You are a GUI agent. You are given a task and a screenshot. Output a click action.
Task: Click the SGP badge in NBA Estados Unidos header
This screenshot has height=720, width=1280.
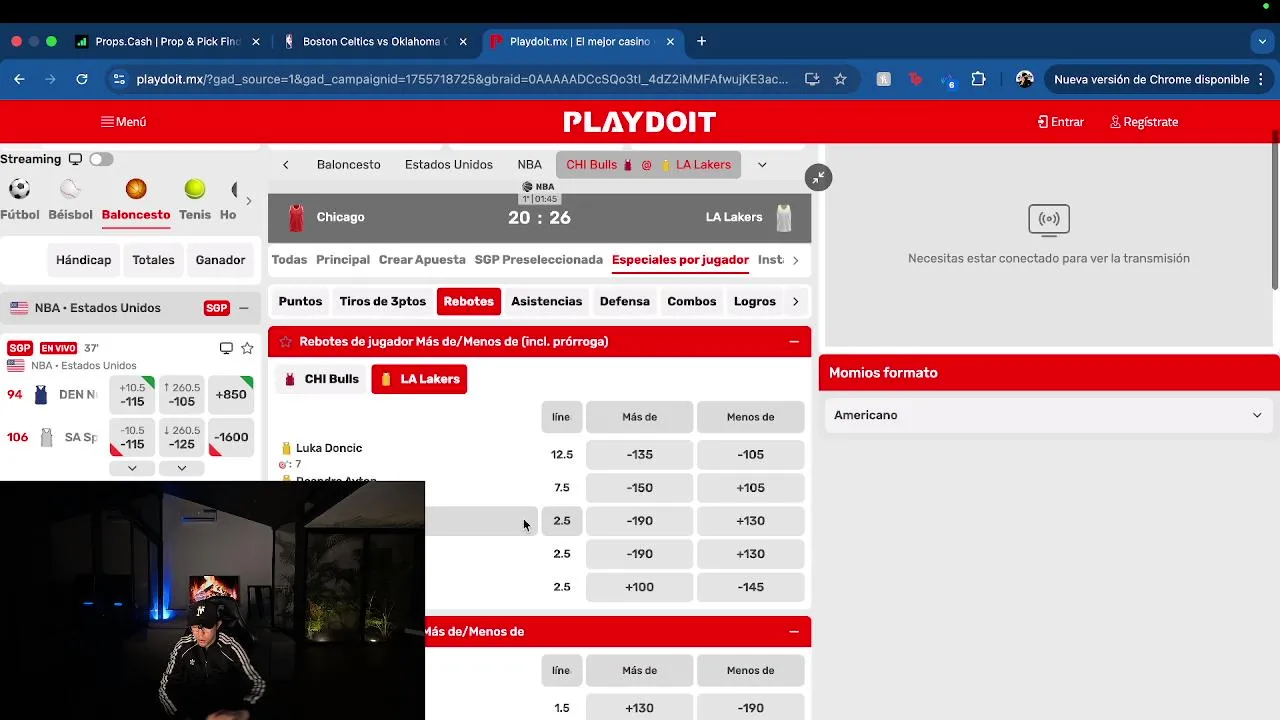pos(216,308)
